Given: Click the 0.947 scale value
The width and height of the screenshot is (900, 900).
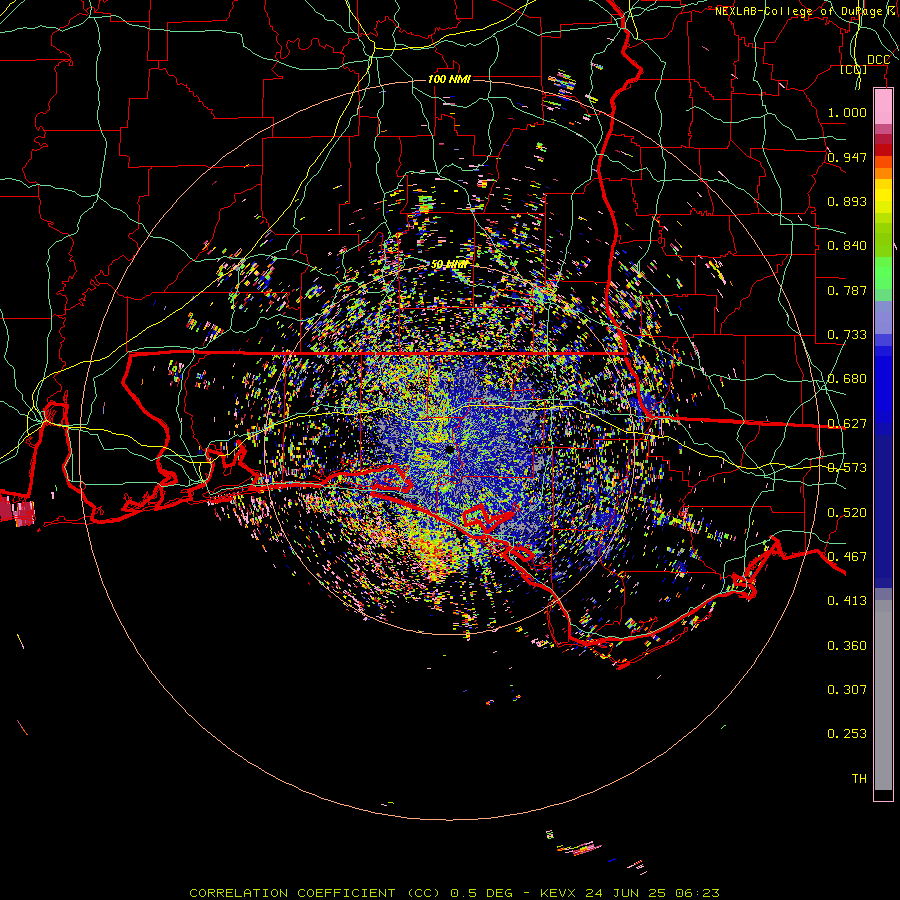Looking at the screenshot, I should point(847,157).
